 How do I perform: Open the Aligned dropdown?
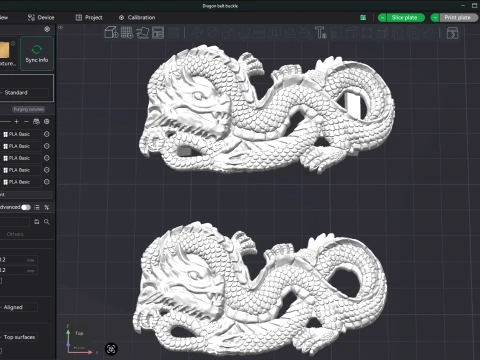(x=18, y=307)
